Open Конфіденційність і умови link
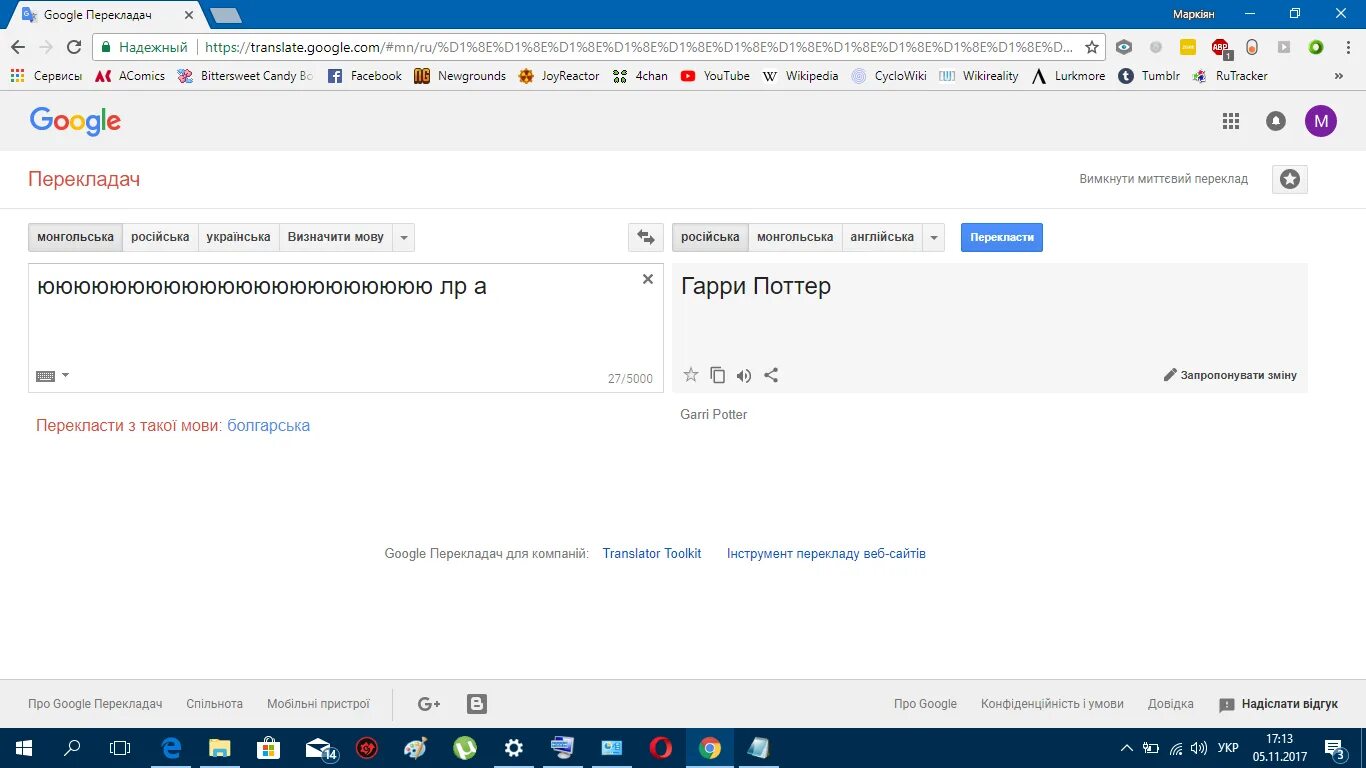This screenshot has height=768, width=1366. 1052,704
